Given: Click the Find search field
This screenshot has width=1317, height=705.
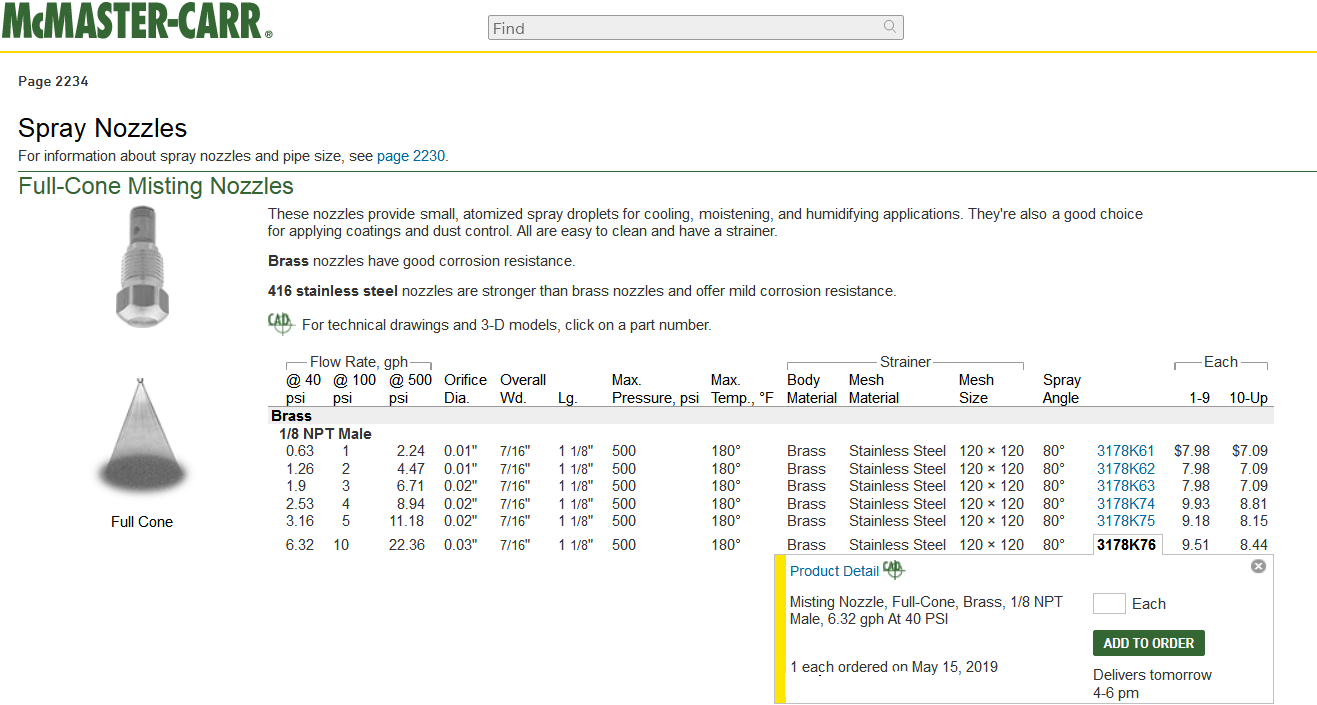Looking at the screenshot, I should click(695, 28).
